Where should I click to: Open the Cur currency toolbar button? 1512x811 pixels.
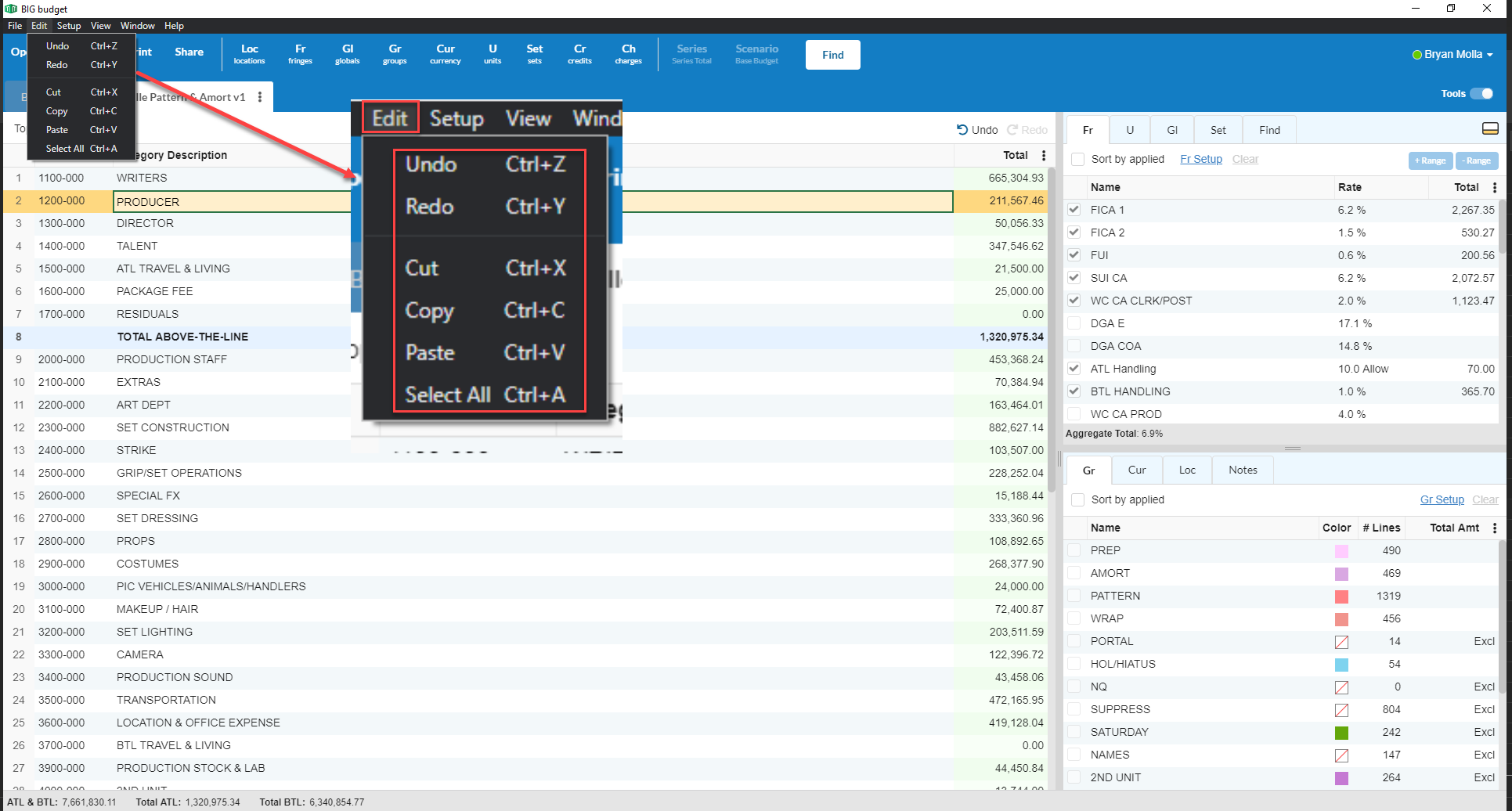[446, 54]
